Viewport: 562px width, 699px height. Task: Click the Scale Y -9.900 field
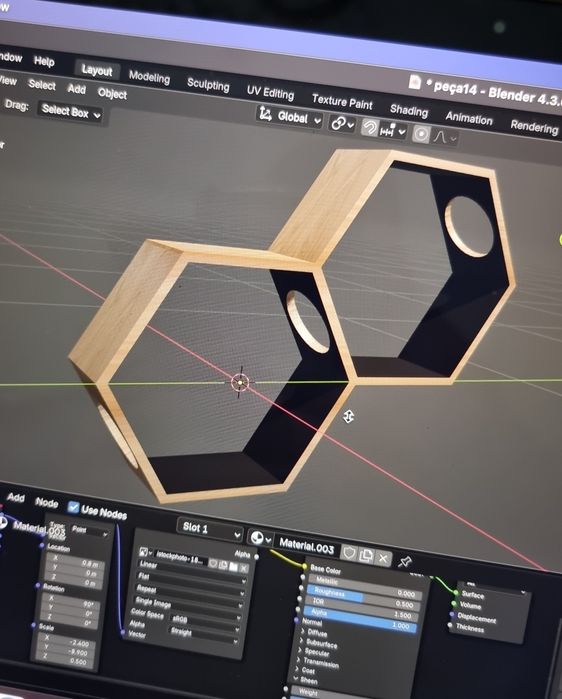coord(66,651)
